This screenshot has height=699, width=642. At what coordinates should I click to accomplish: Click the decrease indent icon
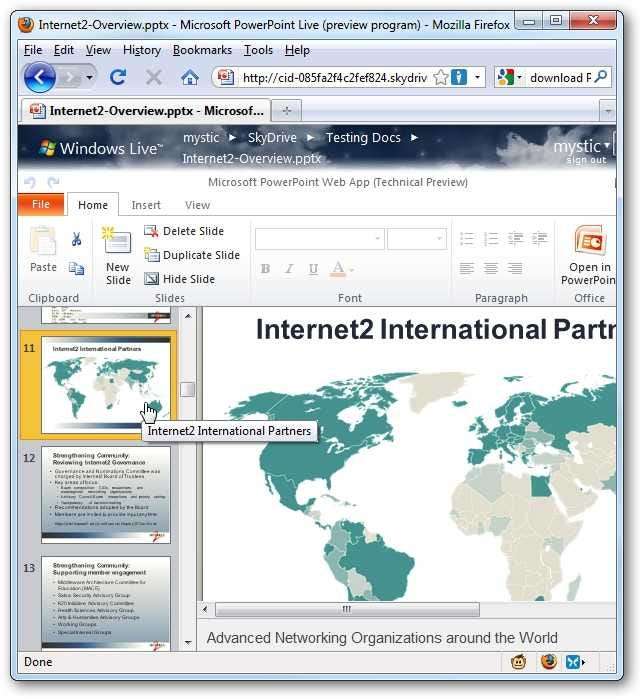pyautogui.click(x=515, y=239)
